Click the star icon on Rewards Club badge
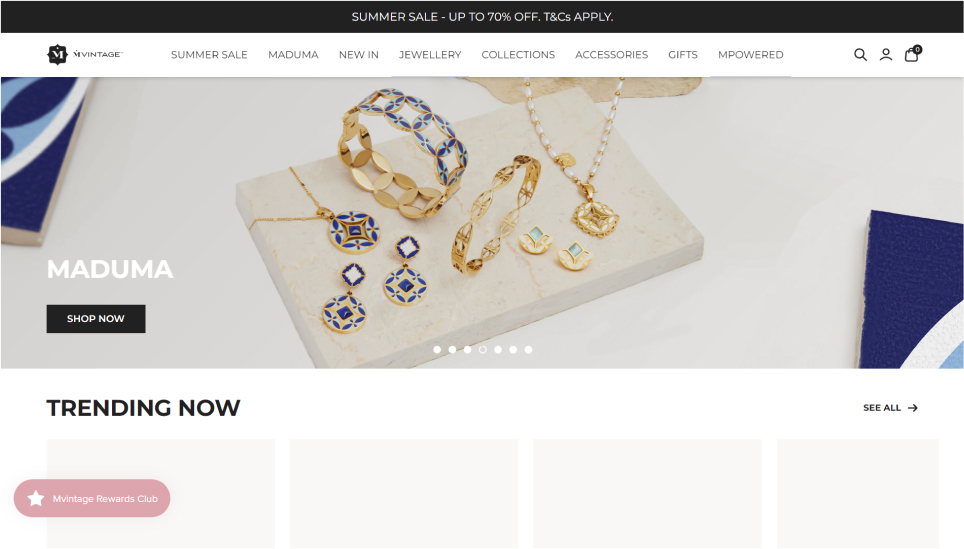The image size is (964, 549). click(36, 498)
